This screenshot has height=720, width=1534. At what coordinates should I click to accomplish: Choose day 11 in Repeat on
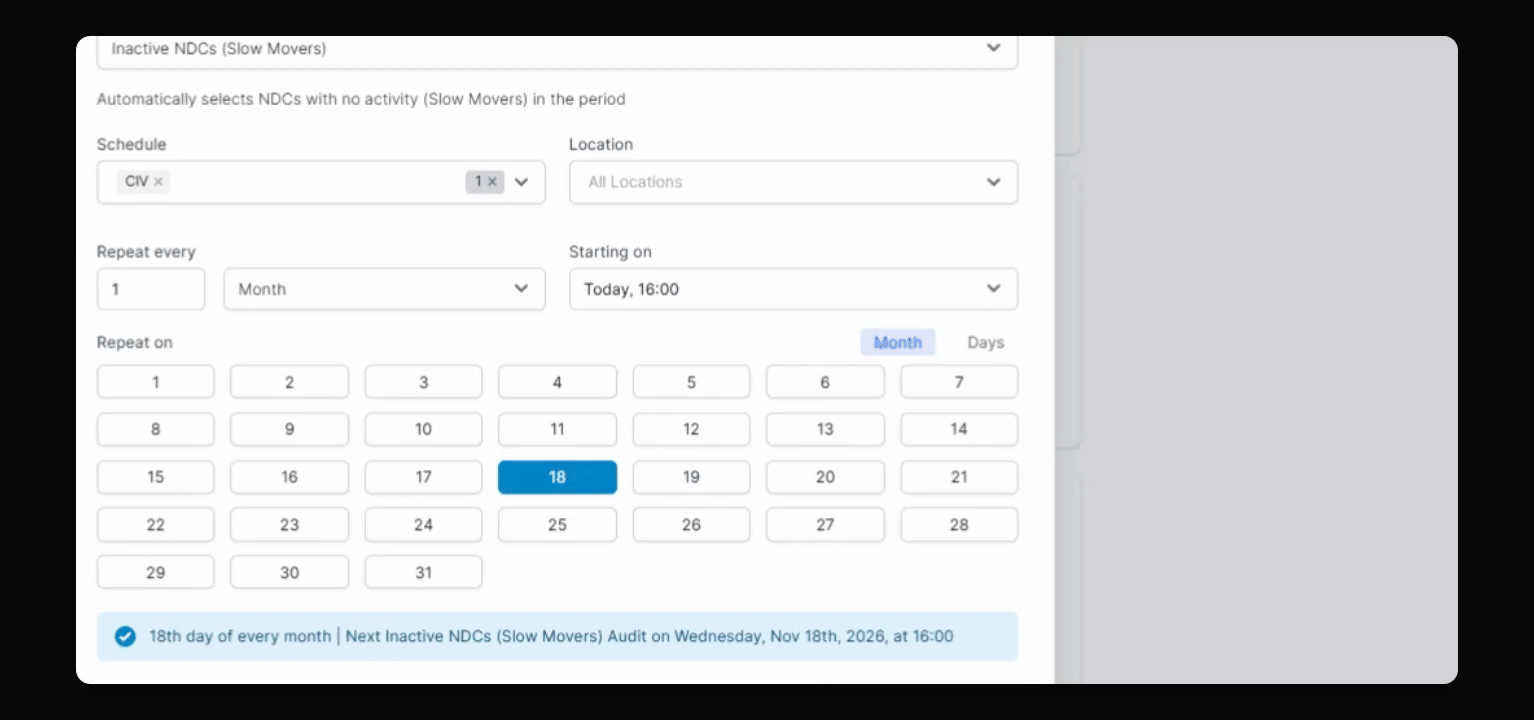click(557, 429)
